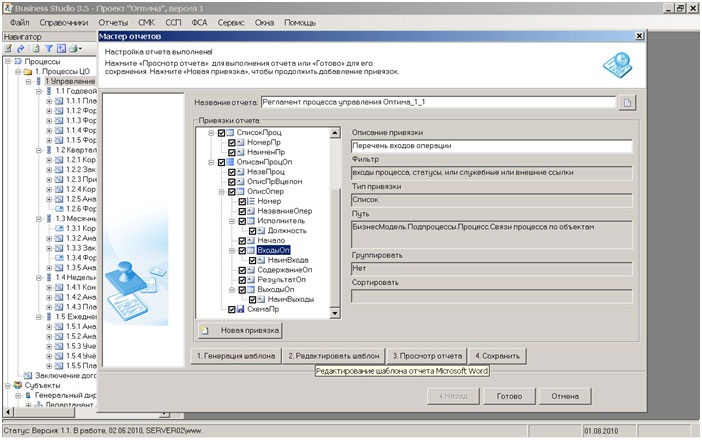
Task: Collapse the ОписОпер node in bindings tree
Action: [x=221, y=191]
